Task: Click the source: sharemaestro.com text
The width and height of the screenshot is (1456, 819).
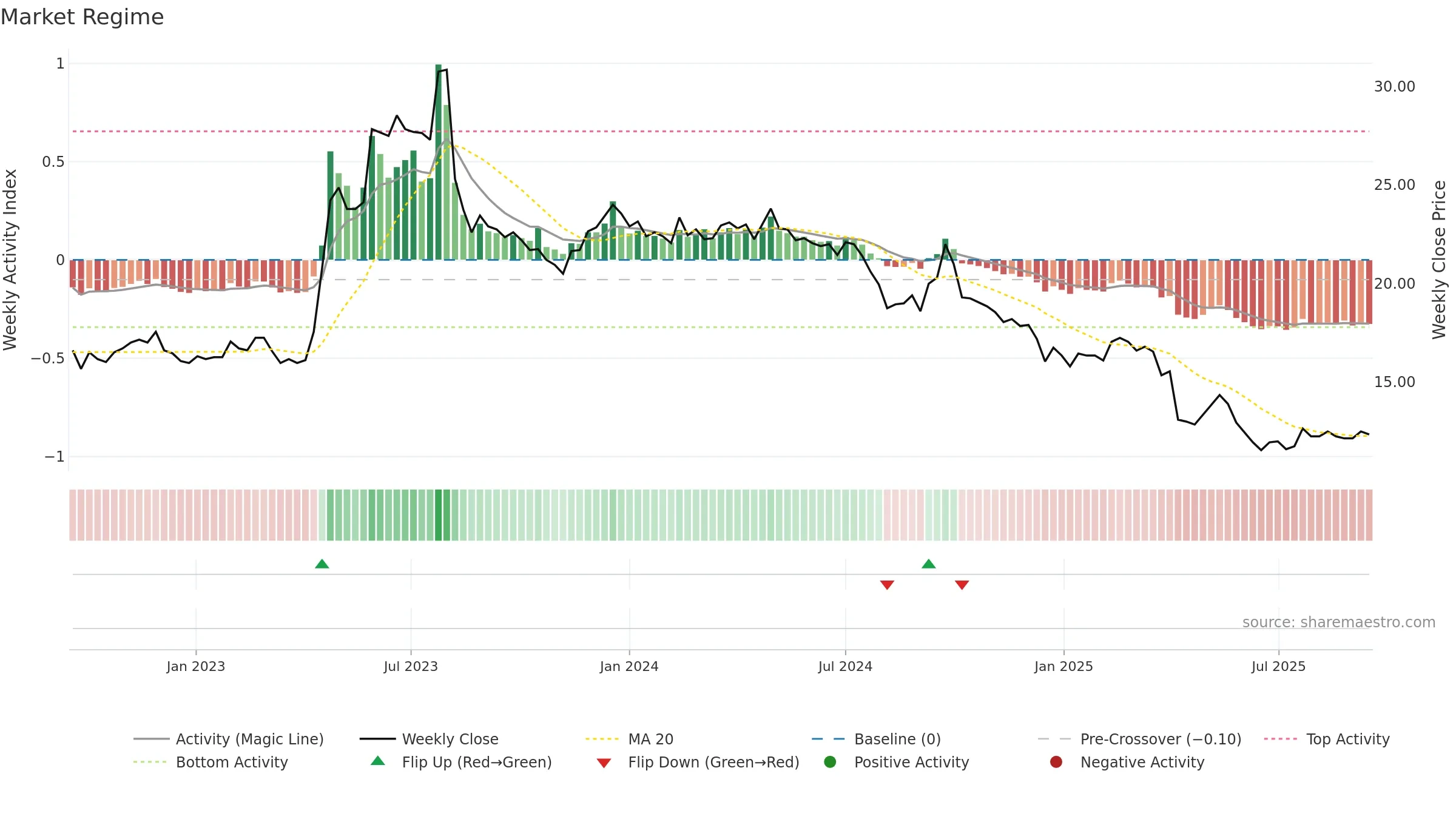Action: pos(1339,622)
